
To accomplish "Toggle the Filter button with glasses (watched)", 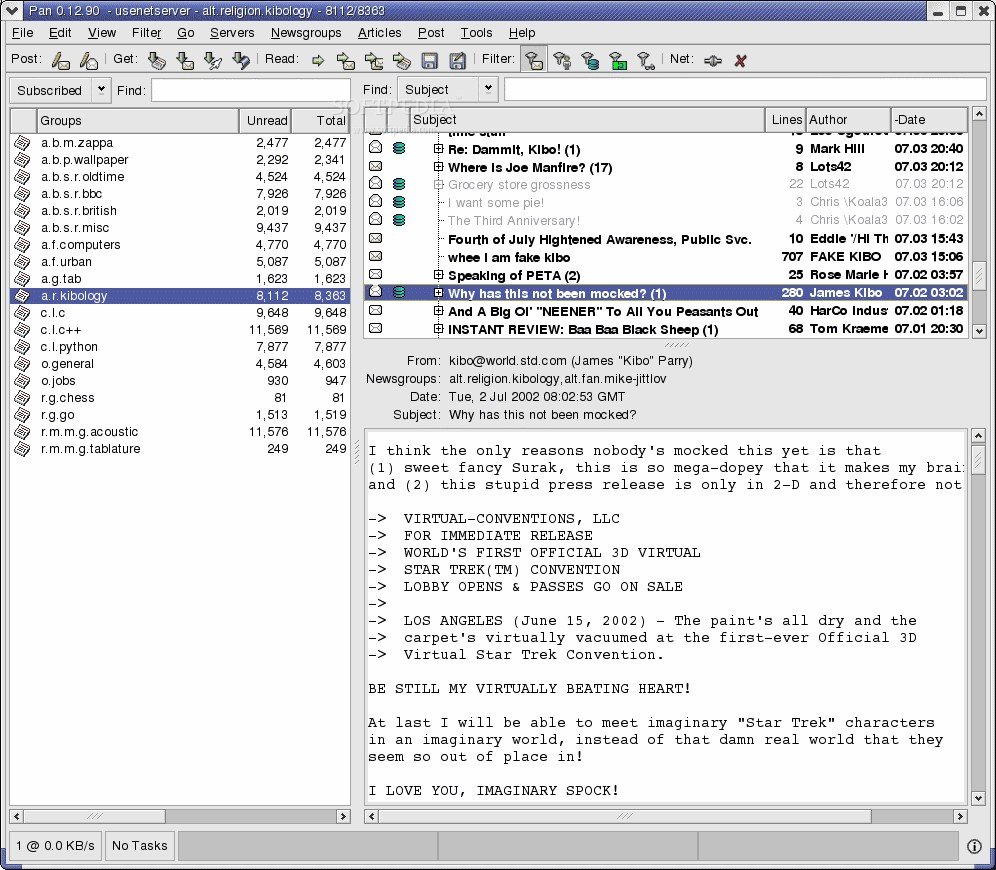I will [646, 60].
